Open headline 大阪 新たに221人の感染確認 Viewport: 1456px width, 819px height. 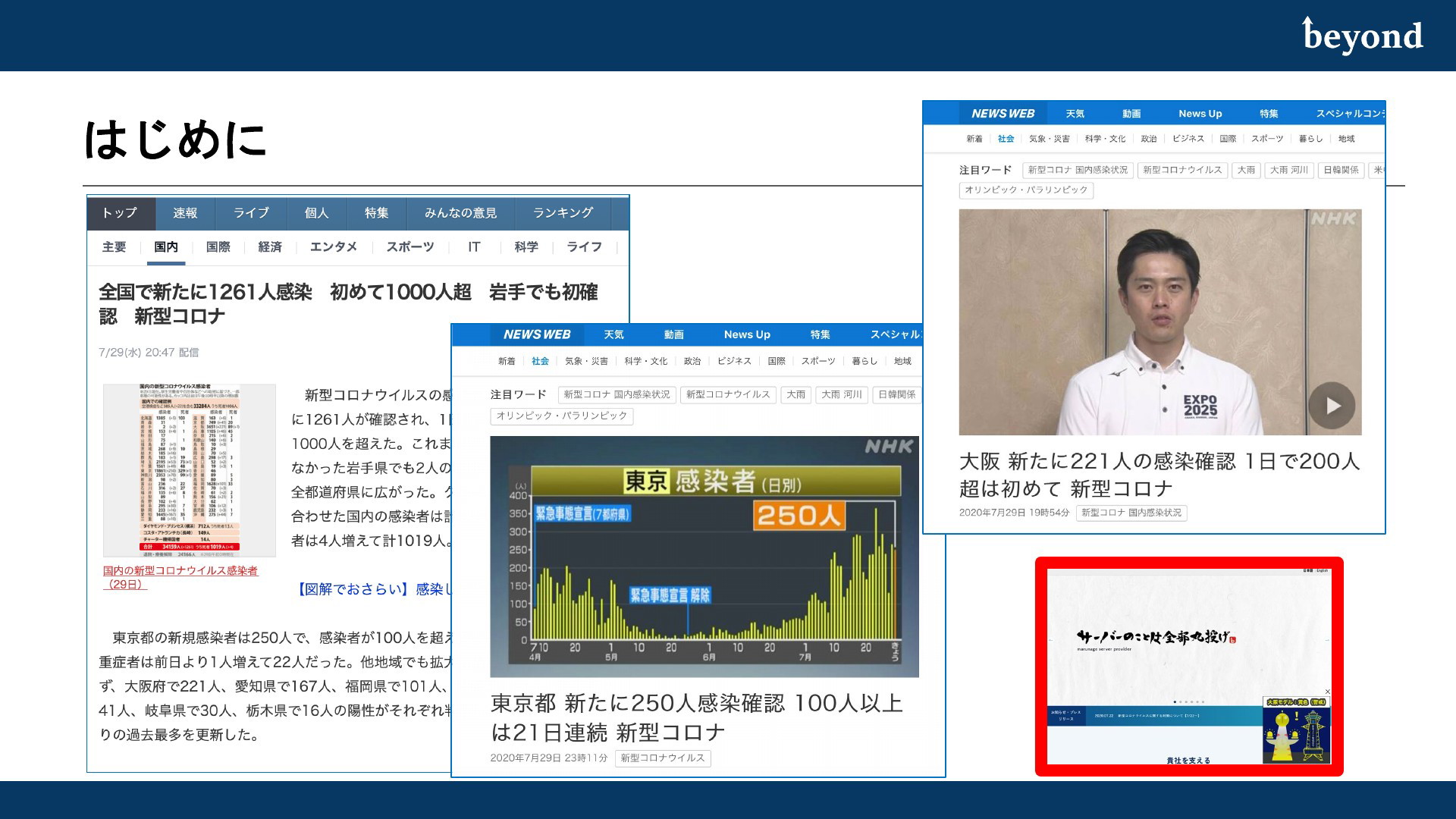coord(1159,475)
